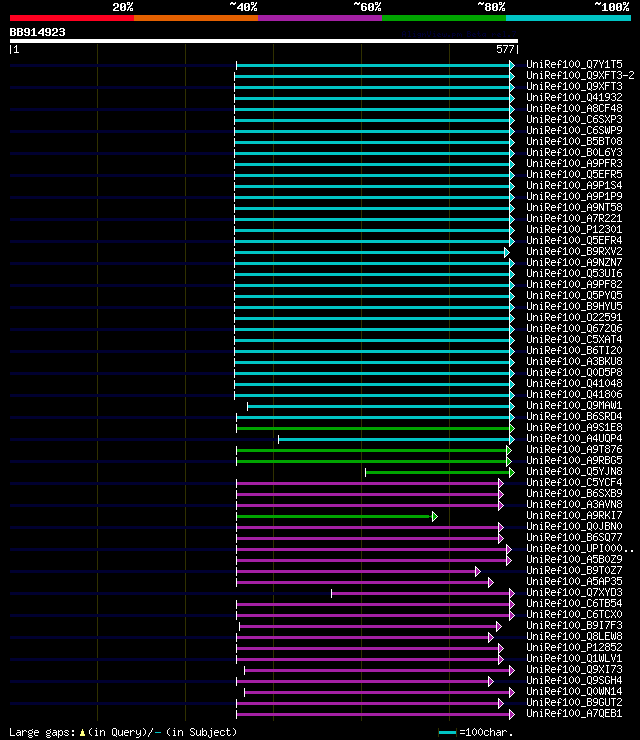
Task: Click the UniRef100_UPI000.. truncated label
Action: 580,548
